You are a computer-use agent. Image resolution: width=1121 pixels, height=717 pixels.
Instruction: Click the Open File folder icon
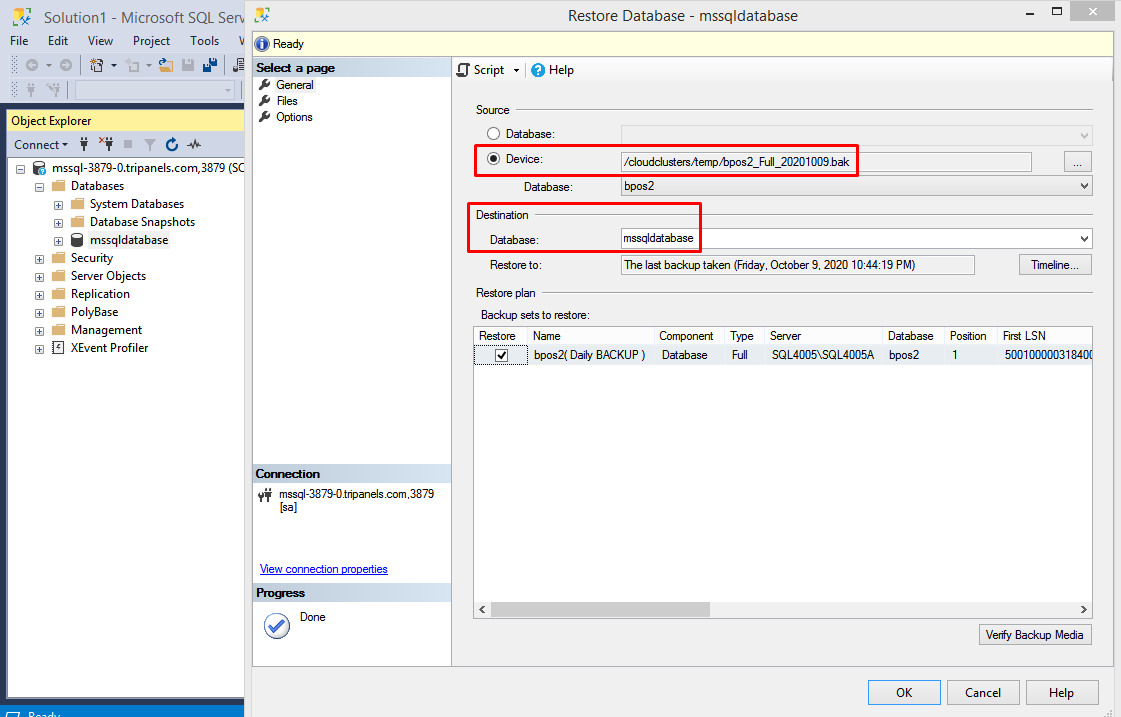[x=166, y=65]
